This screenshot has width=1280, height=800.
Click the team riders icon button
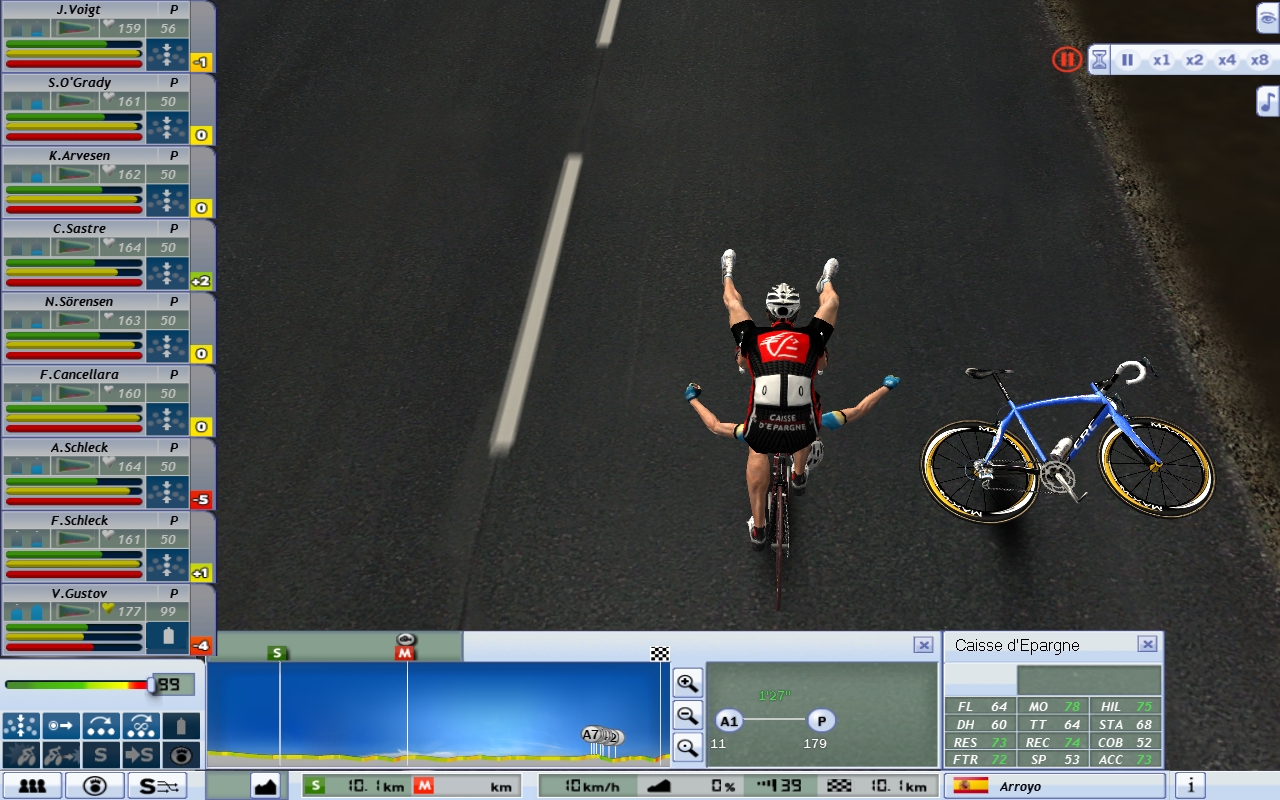click(32, 786)
